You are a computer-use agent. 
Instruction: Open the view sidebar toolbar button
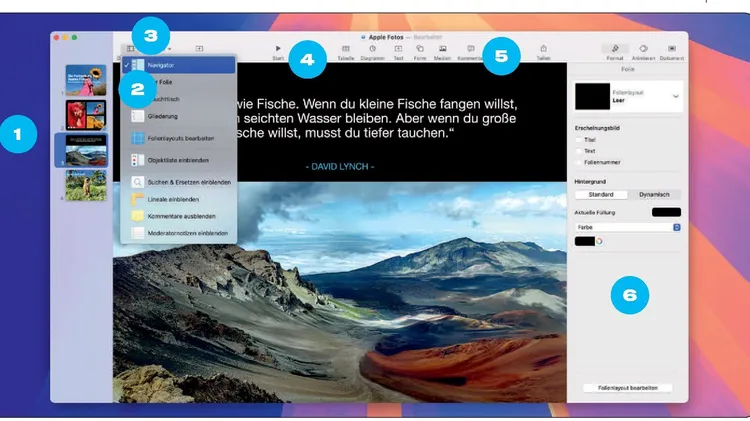[x=130, y=48]
